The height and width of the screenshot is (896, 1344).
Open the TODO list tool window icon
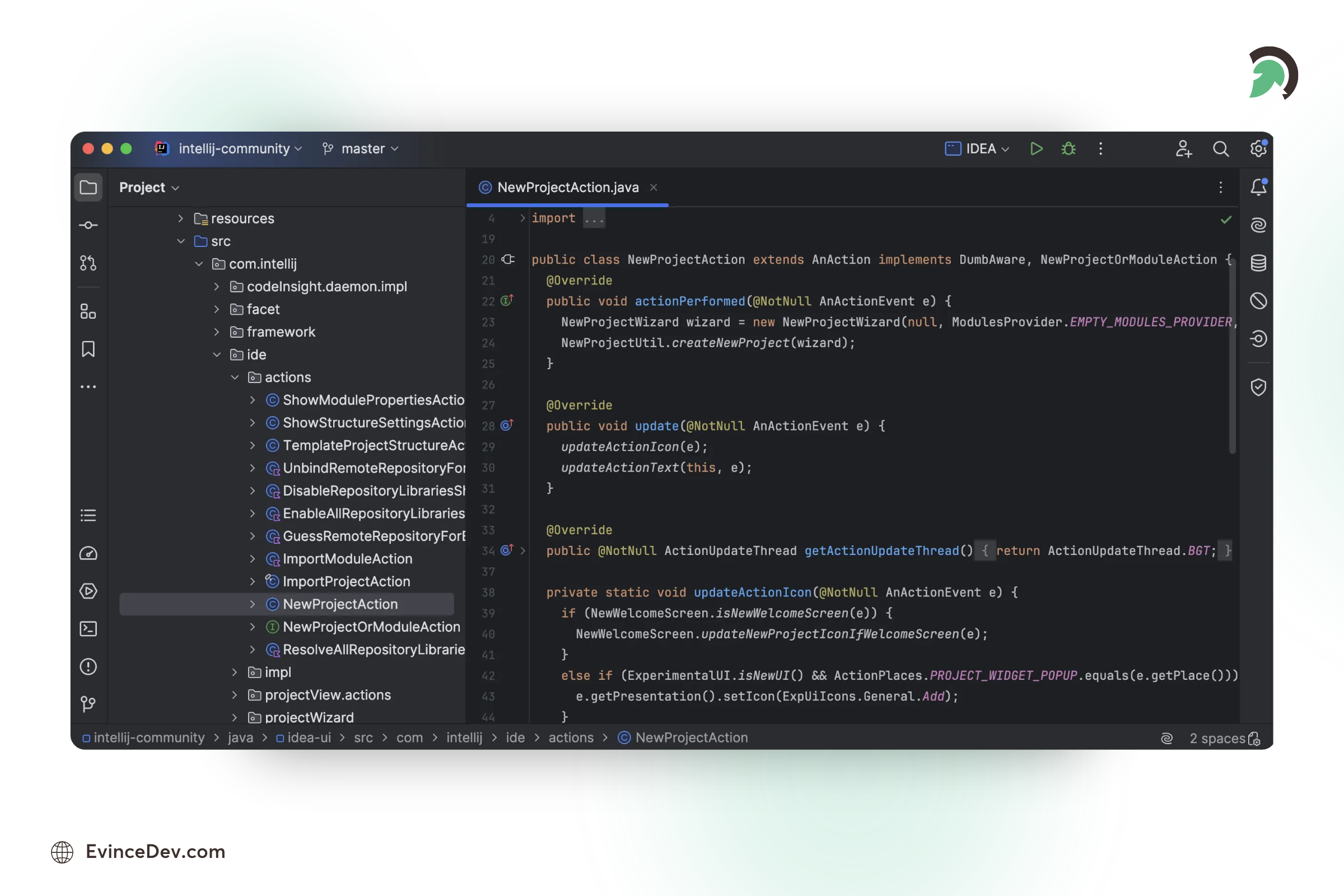(88, 515)
